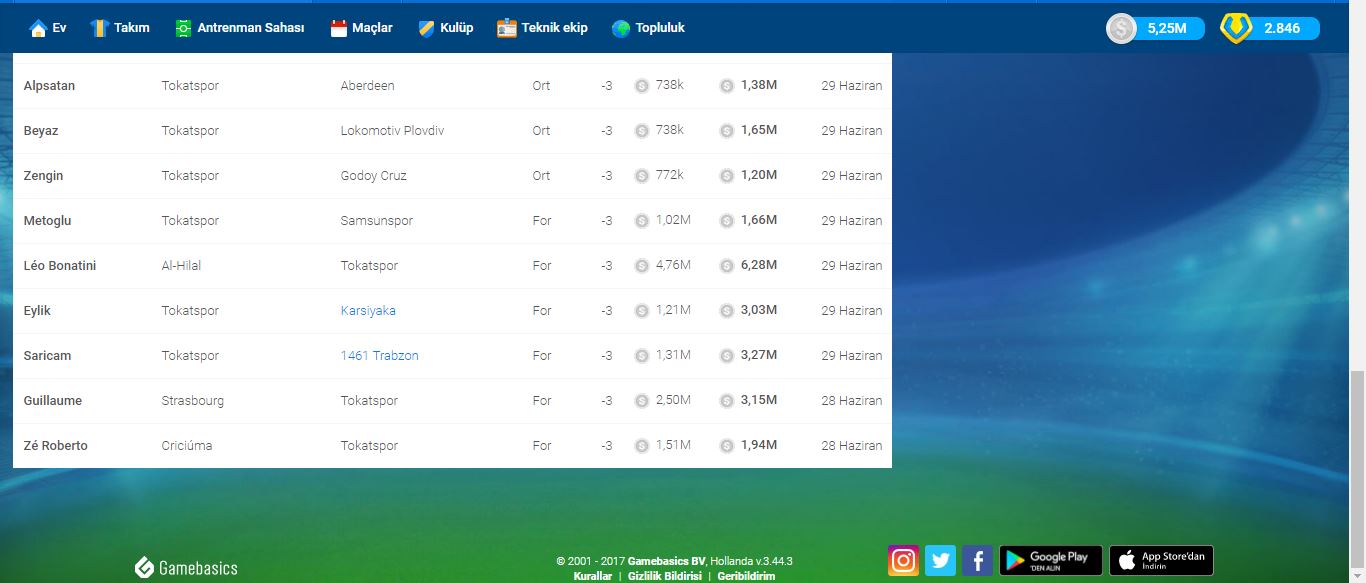Select player name Zé Roberto
This screenshot has height=583, width=1366.
click(x=56, y=446)
